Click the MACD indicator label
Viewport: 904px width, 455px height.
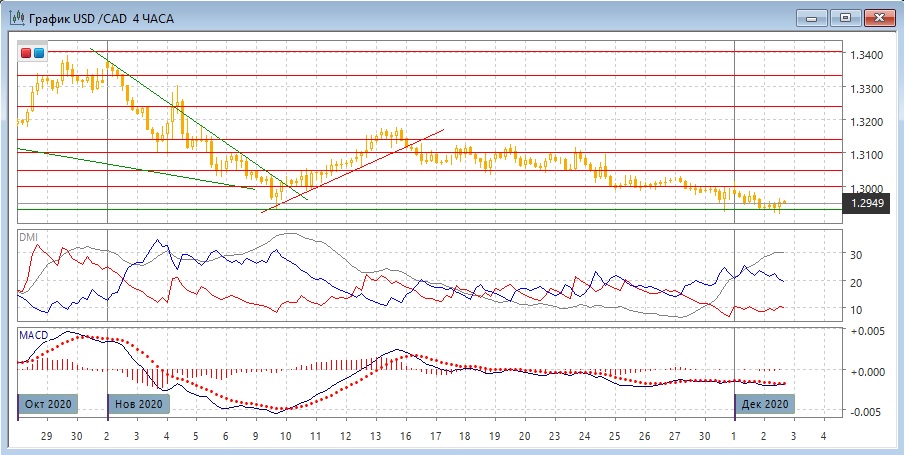click(34, 333)
